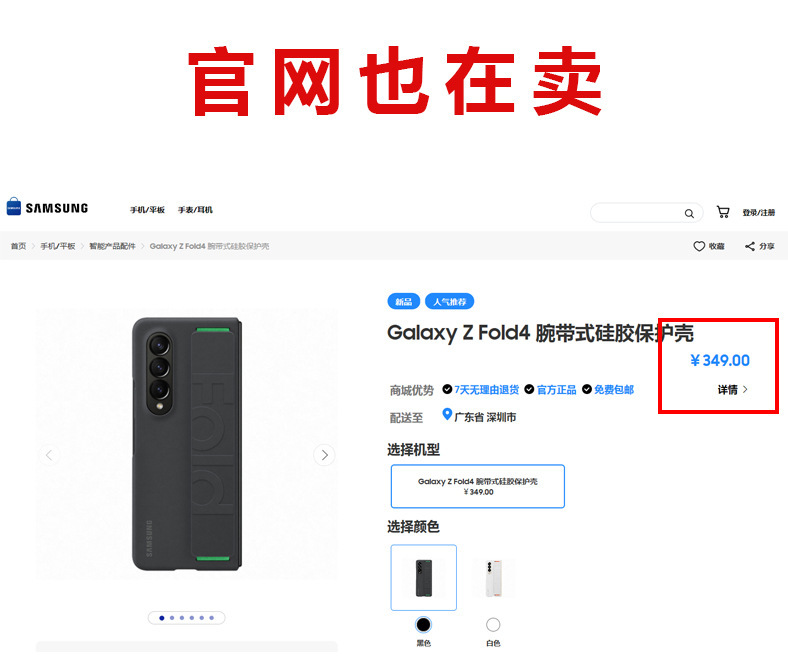Select the black color radio
This screenshot has width=788, height=660.
(x=423, y=624)
